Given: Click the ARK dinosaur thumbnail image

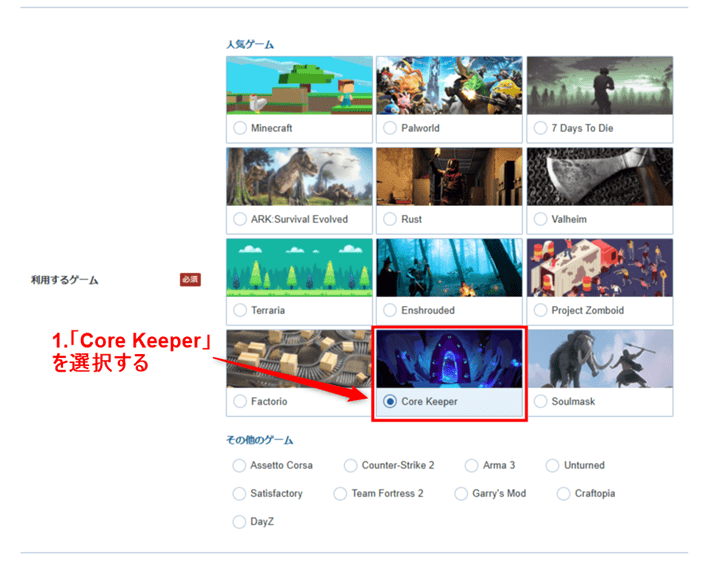Looking at the screenshot, I should [299, 176].
